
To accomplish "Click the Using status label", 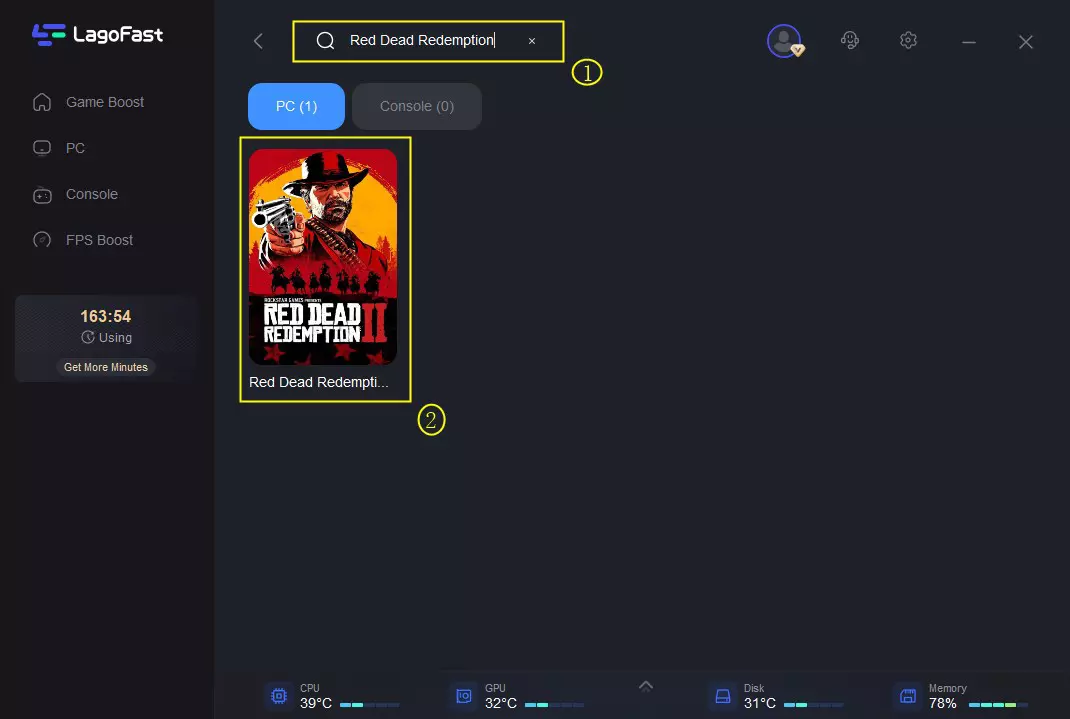I will (x=106, y=338).
